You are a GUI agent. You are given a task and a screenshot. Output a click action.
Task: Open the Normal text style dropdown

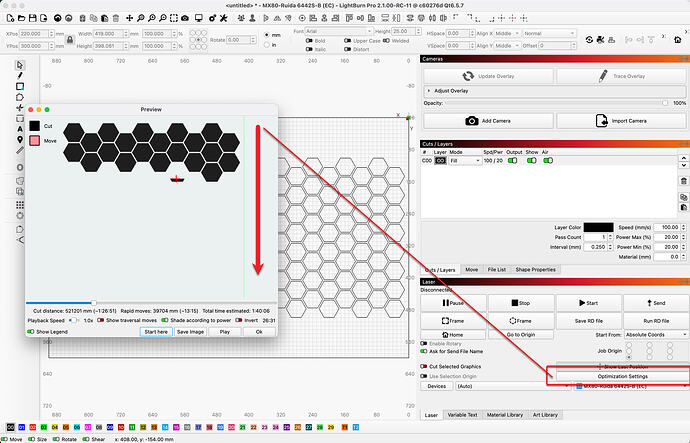tap(549, 33)
